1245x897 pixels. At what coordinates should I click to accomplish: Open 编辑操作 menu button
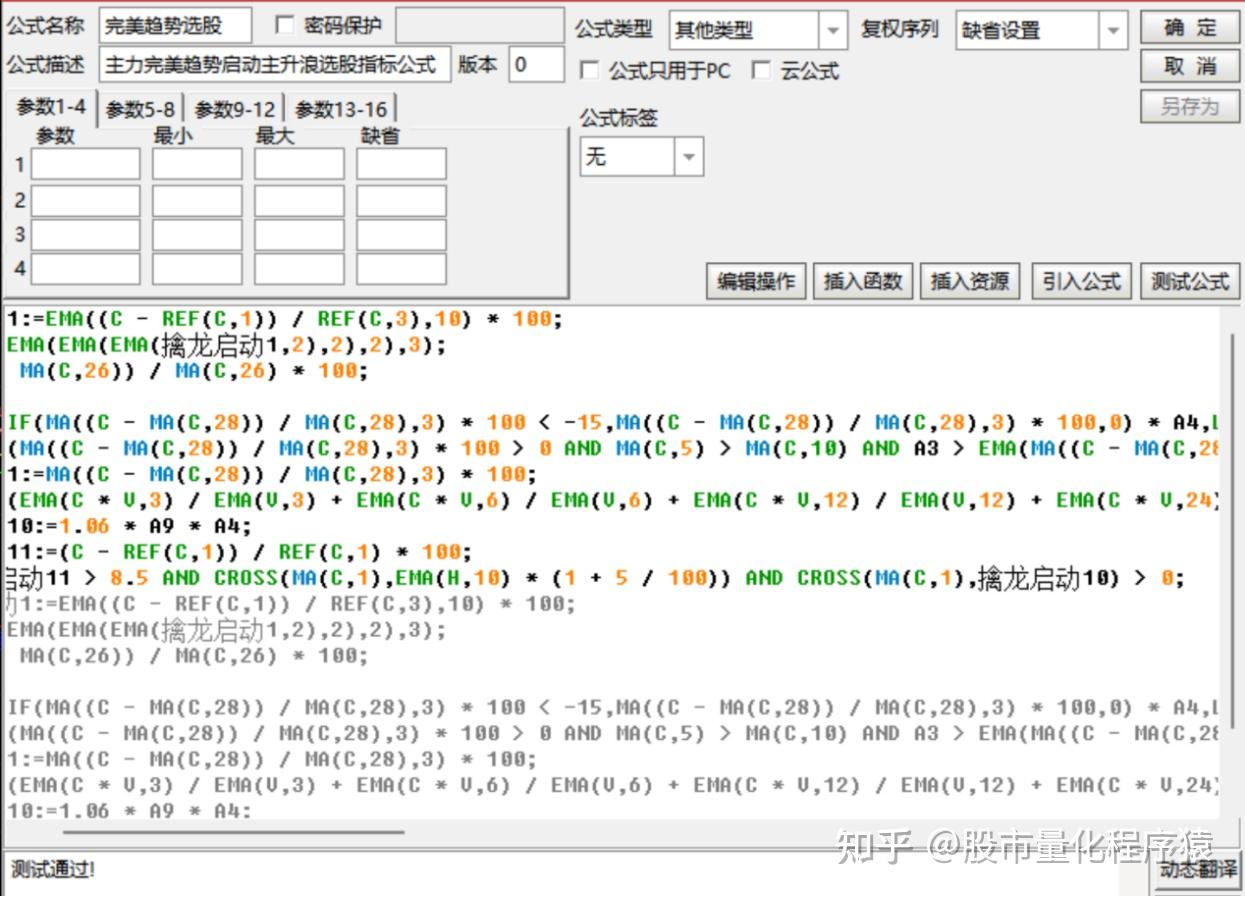pos(756,281)
